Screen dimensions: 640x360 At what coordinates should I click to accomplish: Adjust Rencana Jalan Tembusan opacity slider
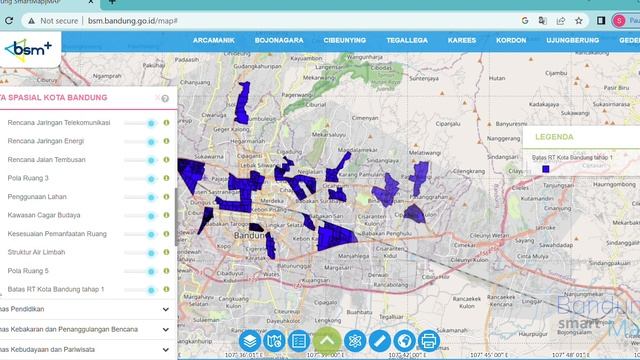pos(140,160)
